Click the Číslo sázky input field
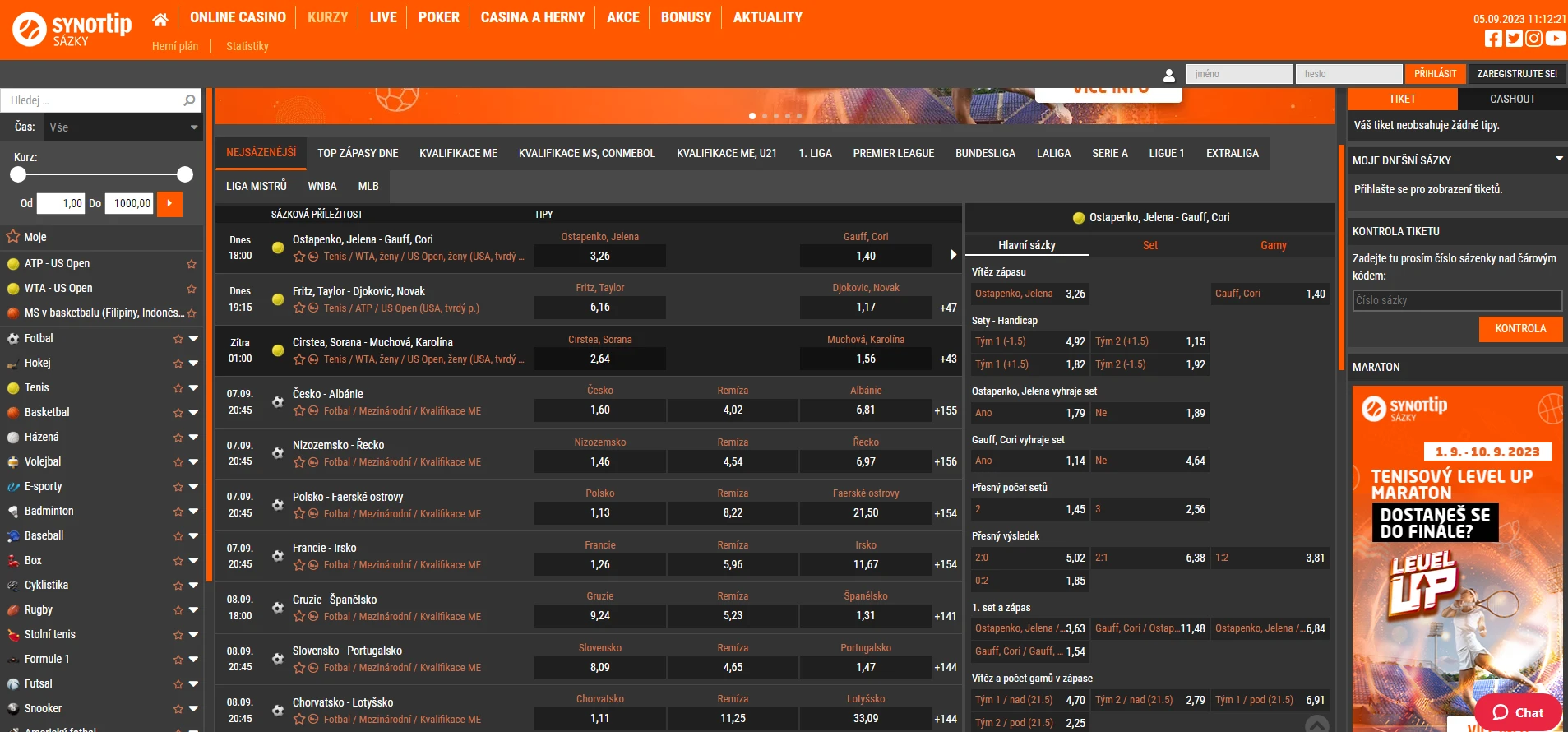The height and width of the screenshot is (732, 1568). click(1456, 300)
